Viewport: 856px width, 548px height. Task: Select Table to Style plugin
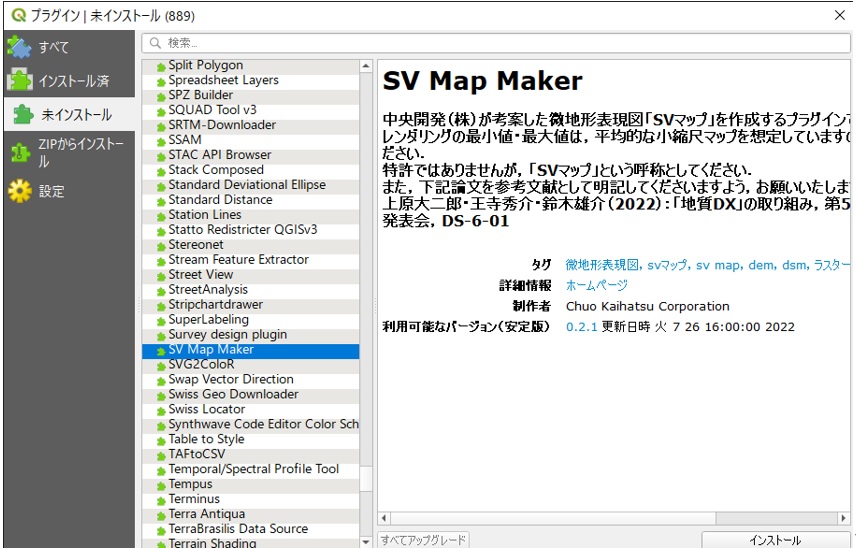coord(251,439)
